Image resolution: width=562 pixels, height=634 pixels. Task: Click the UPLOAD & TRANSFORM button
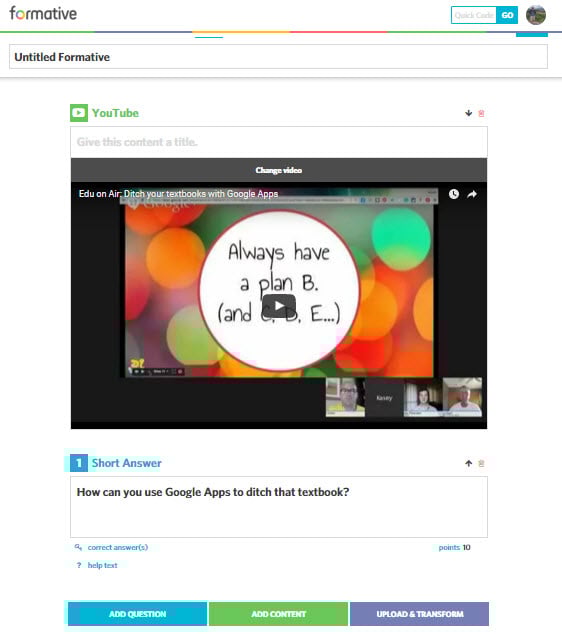419,614
